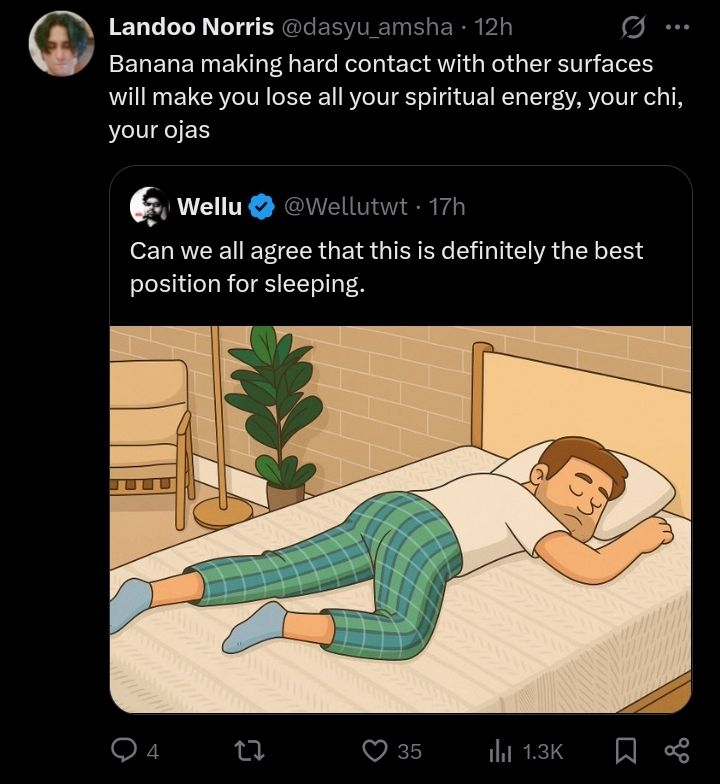Bookmark this tweet
Viewport: 720px width, 784px height.
coord(626,750)
